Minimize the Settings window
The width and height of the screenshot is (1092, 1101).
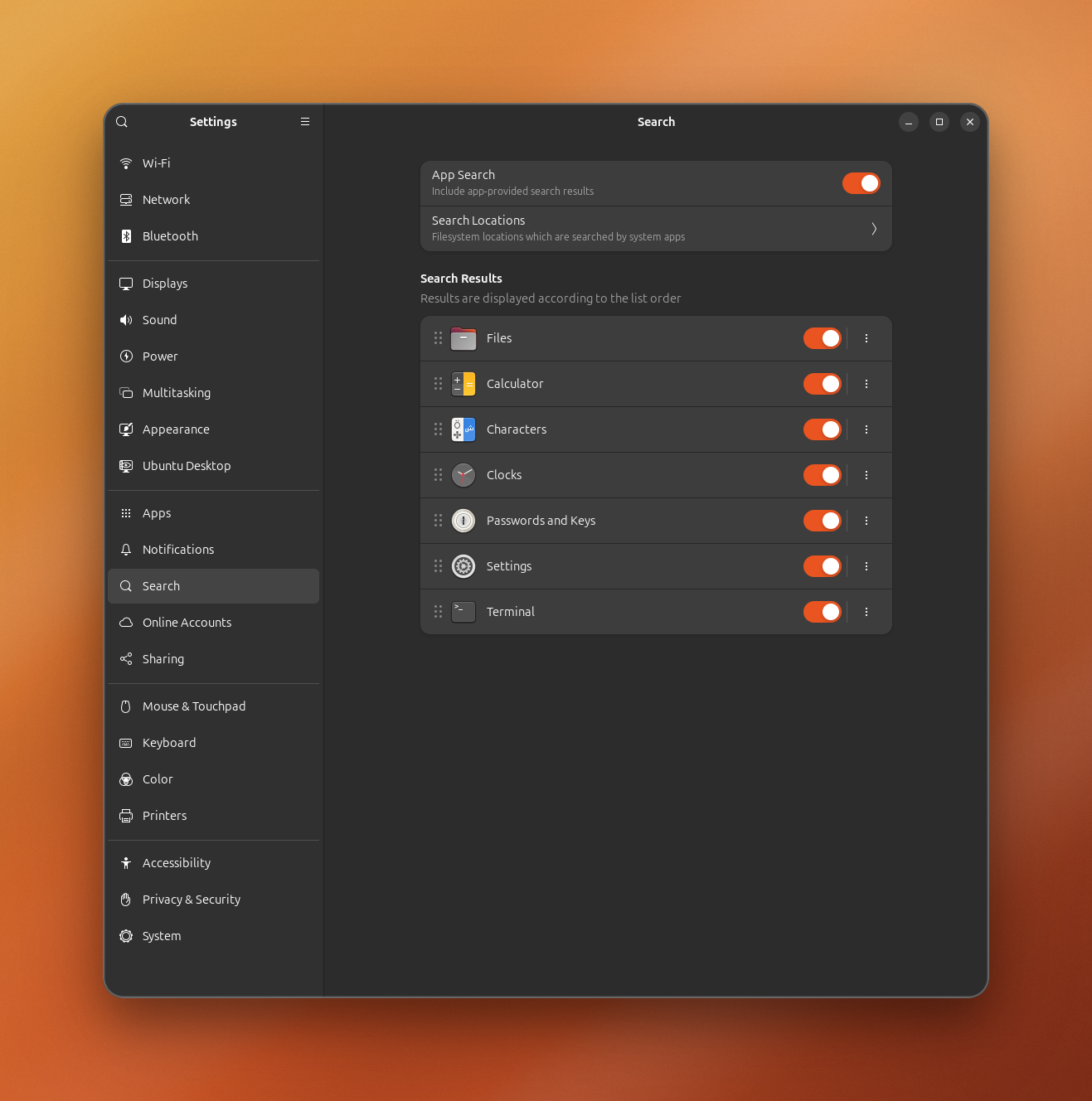click(909, 122)
